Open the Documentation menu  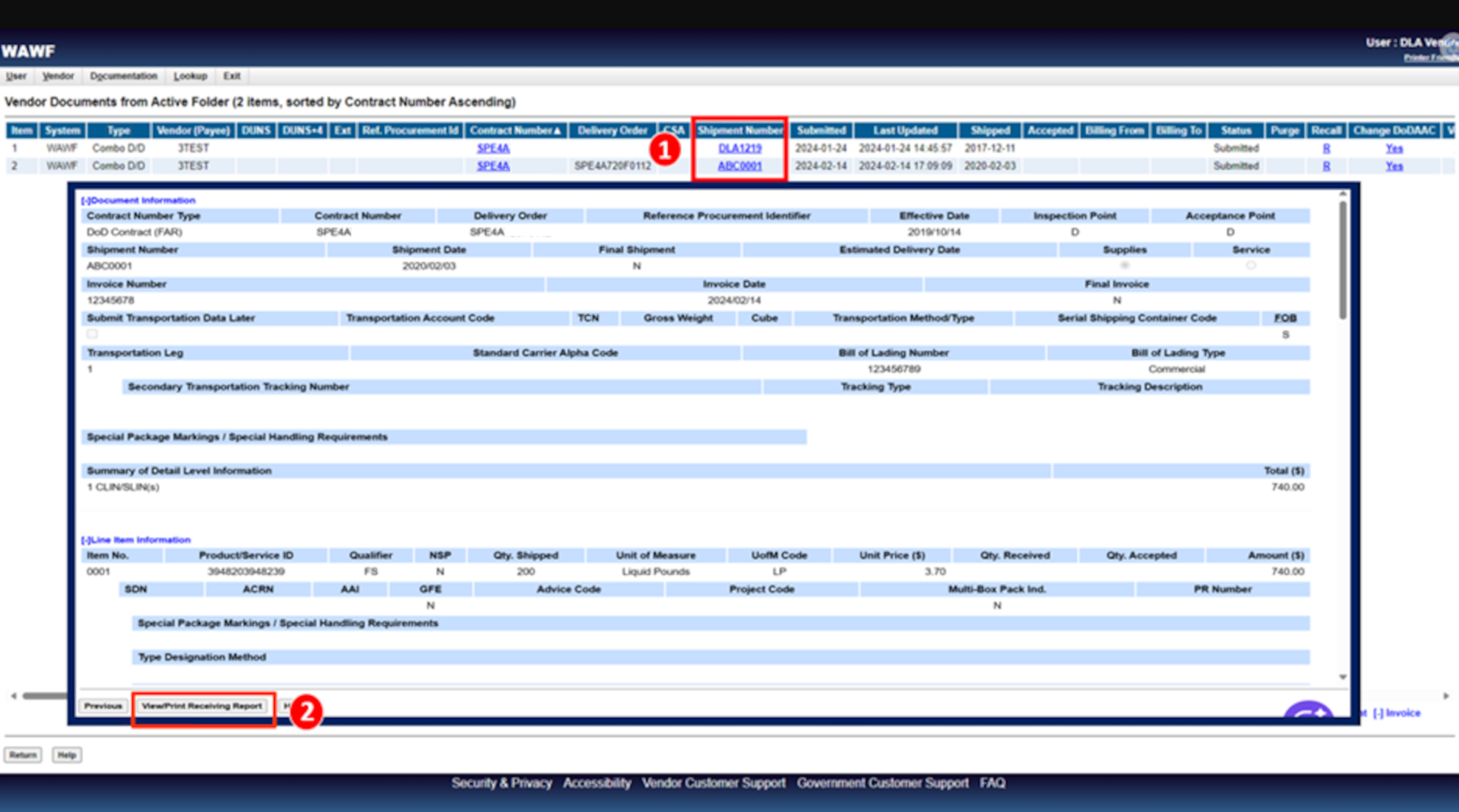[123, 76]
